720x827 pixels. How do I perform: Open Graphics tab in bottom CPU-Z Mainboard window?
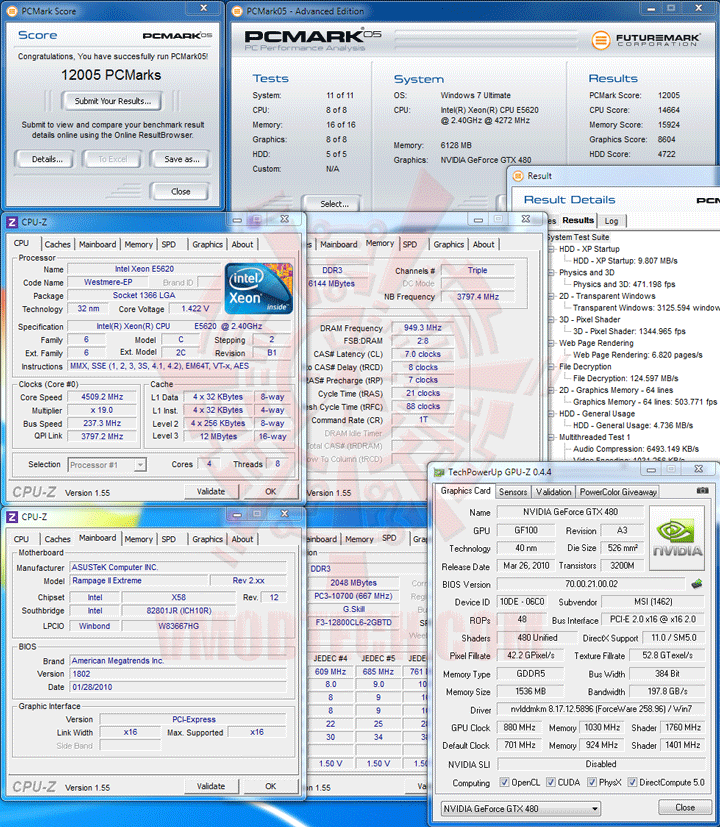tap(207, 539)
